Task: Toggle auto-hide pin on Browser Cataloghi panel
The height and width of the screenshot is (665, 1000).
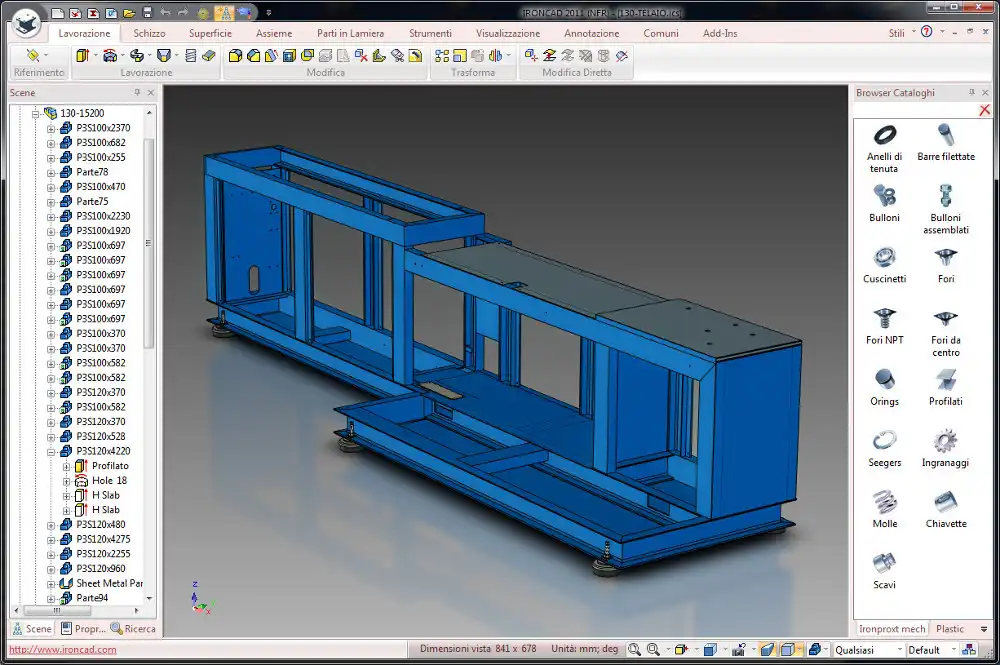Action: point(971,93)
